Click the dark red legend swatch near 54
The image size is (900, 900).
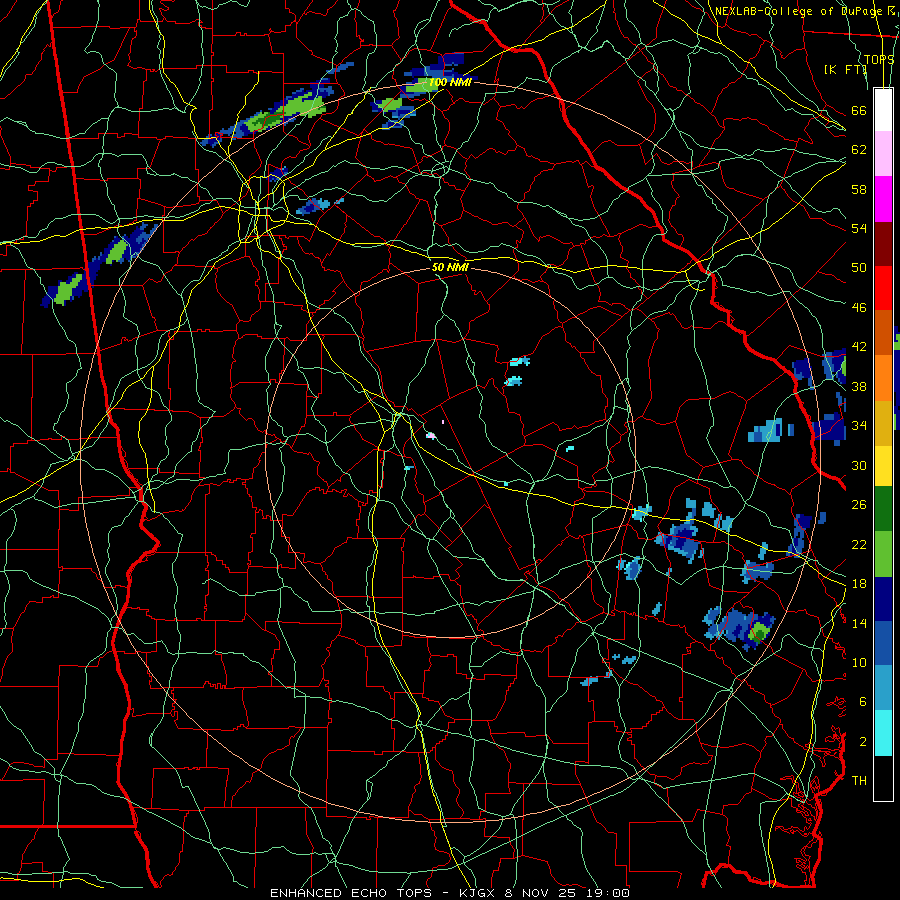tap(883, 243)
